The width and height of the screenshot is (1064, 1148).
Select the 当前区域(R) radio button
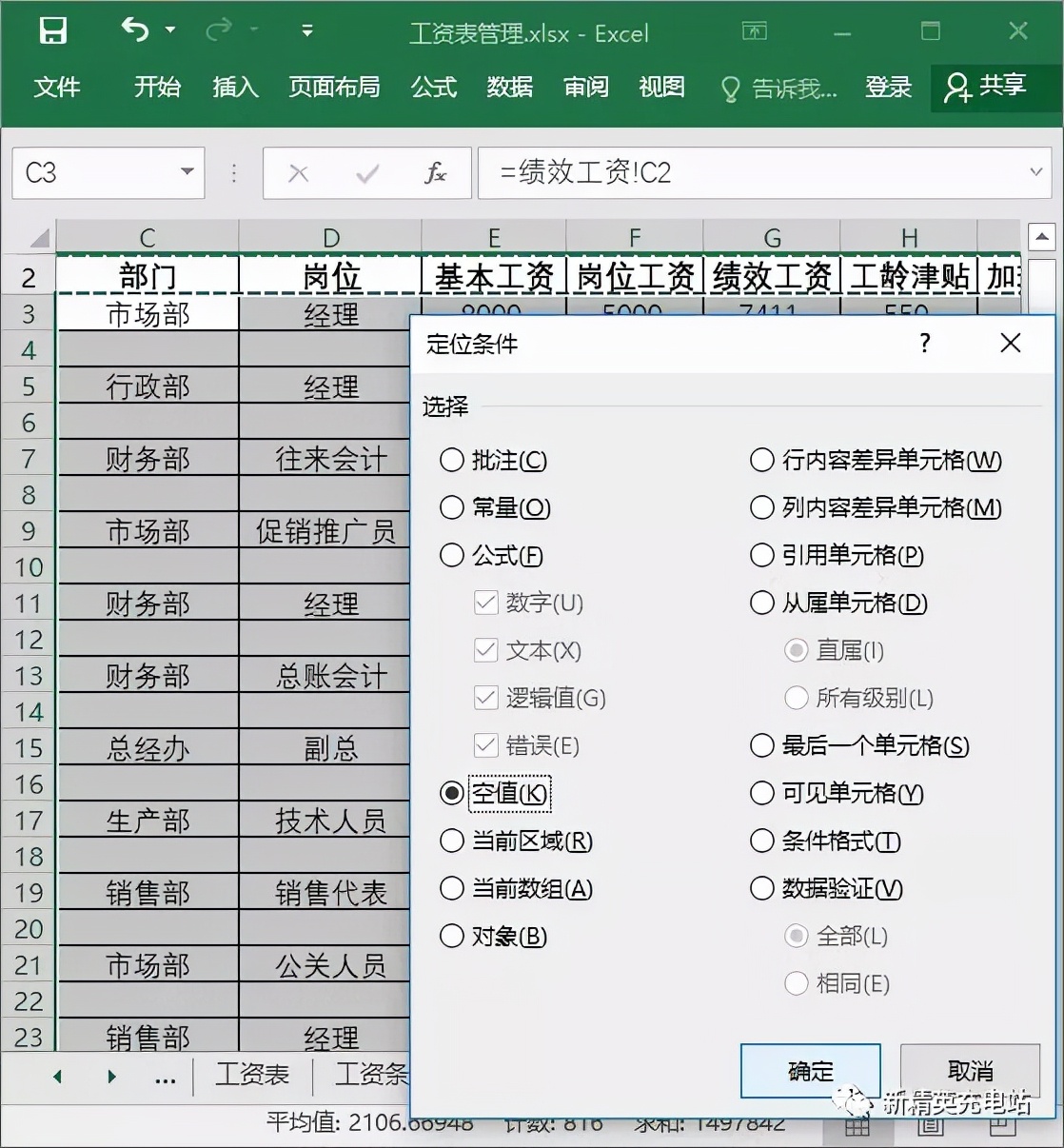coord(450,840)
